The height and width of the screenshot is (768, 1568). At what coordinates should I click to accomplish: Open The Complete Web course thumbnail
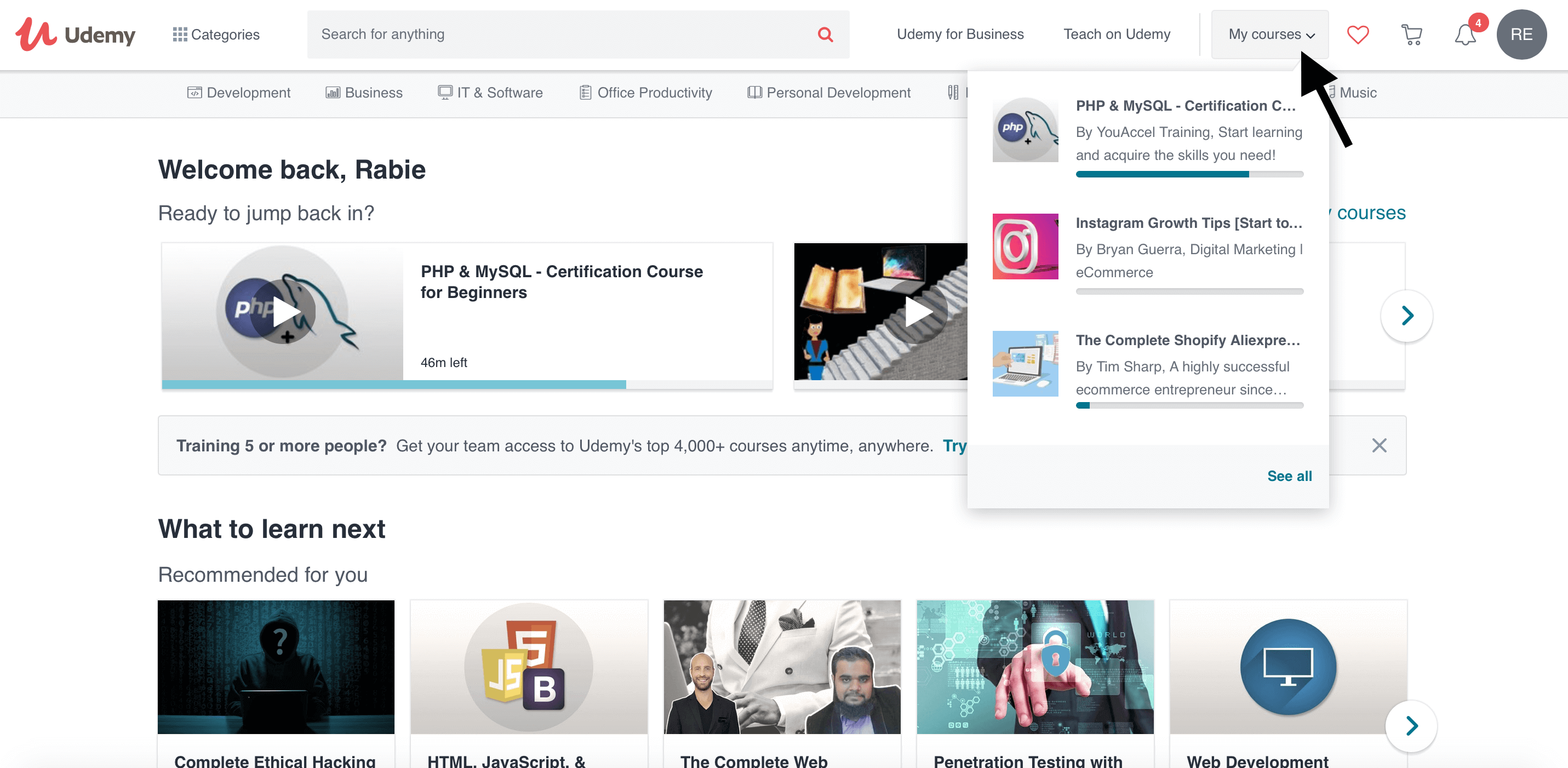click(782, 667)
